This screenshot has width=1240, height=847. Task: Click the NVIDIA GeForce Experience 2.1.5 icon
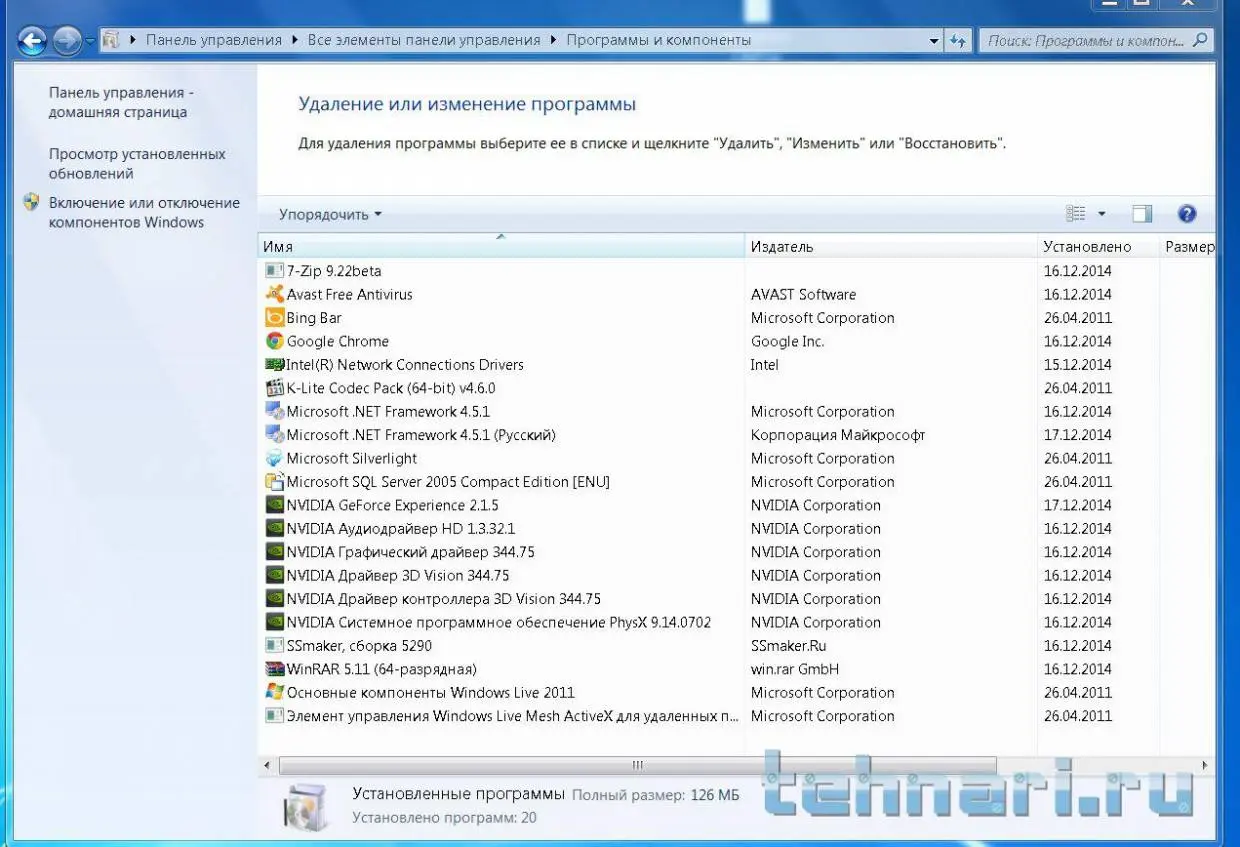274,505
